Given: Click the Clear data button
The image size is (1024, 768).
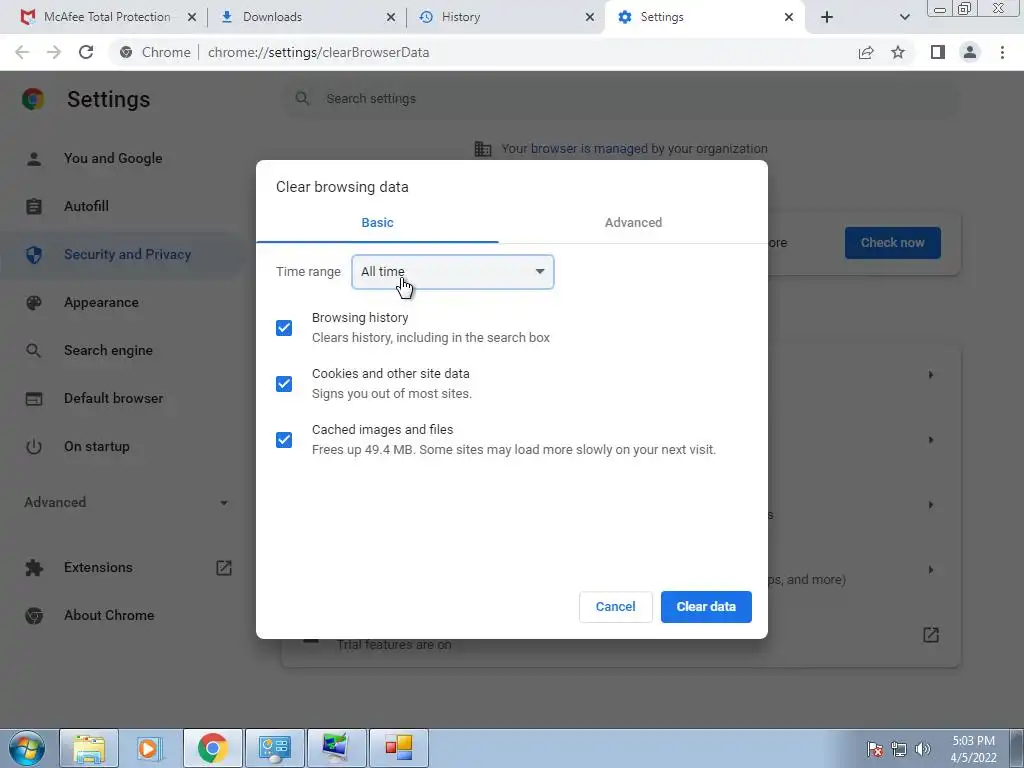Looking at the screenshot, I should [x=706, y=607].
